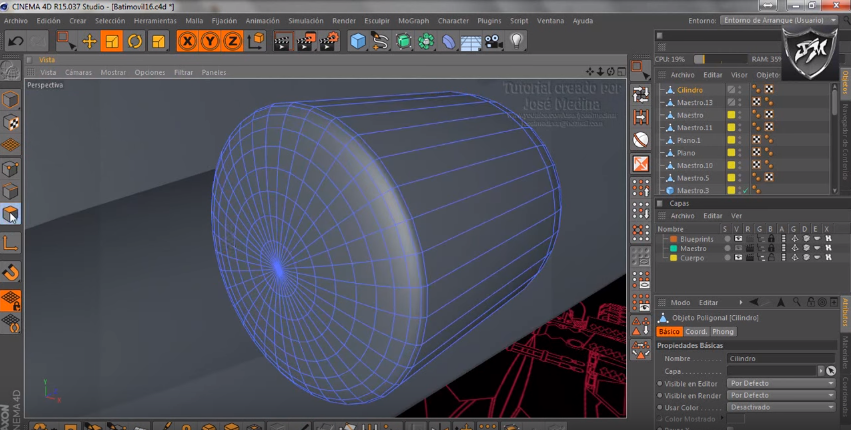This screenshot has width=851, height=430.
Task: Click the Undo arrow icon
Action: [x=16, y=41]
